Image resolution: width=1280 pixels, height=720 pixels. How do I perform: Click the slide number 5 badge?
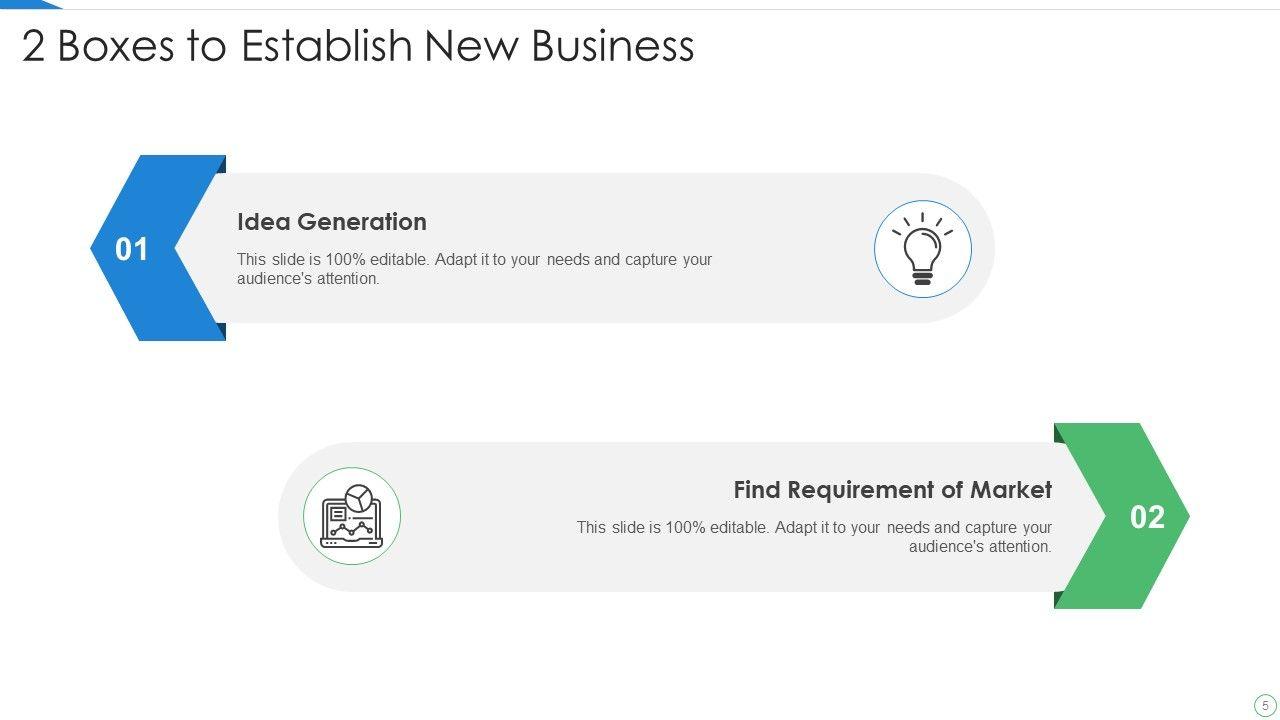coord(1265,705)
